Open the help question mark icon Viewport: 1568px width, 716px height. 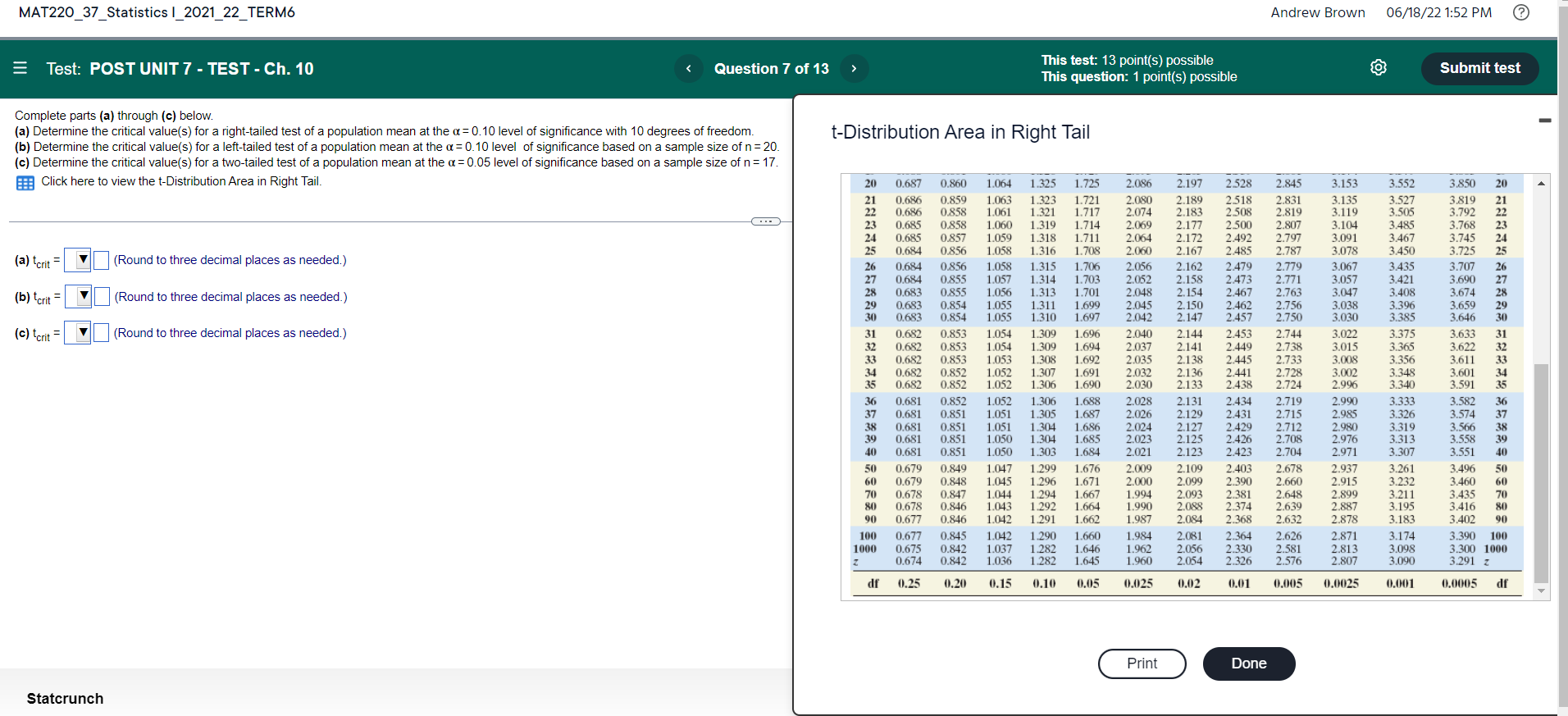click(1521, 12)
